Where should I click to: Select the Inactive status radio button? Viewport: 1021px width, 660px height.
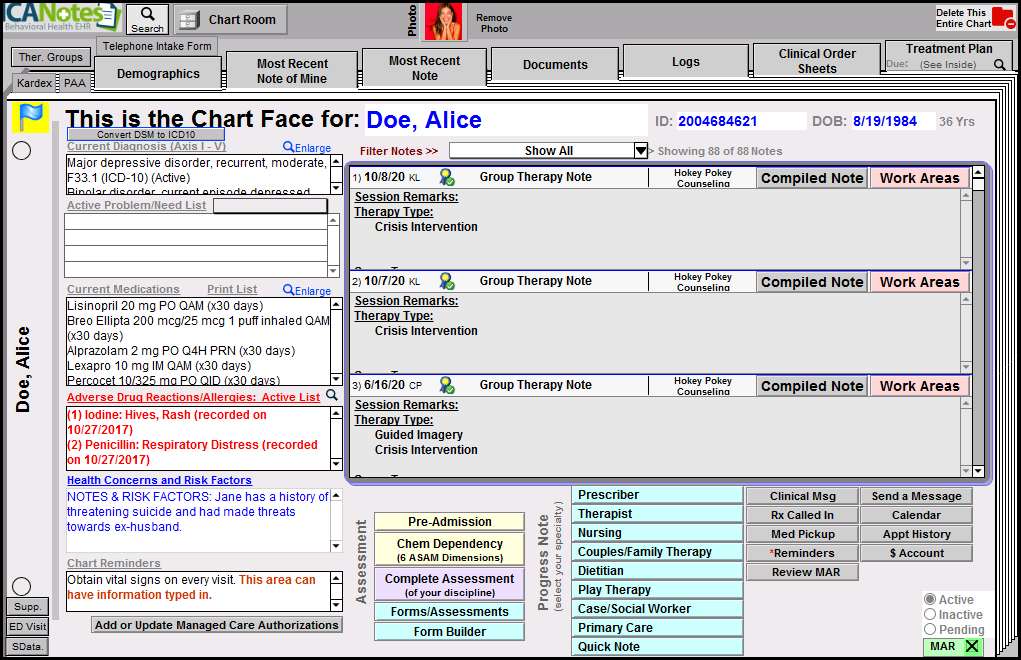click(x=930, y=615)
